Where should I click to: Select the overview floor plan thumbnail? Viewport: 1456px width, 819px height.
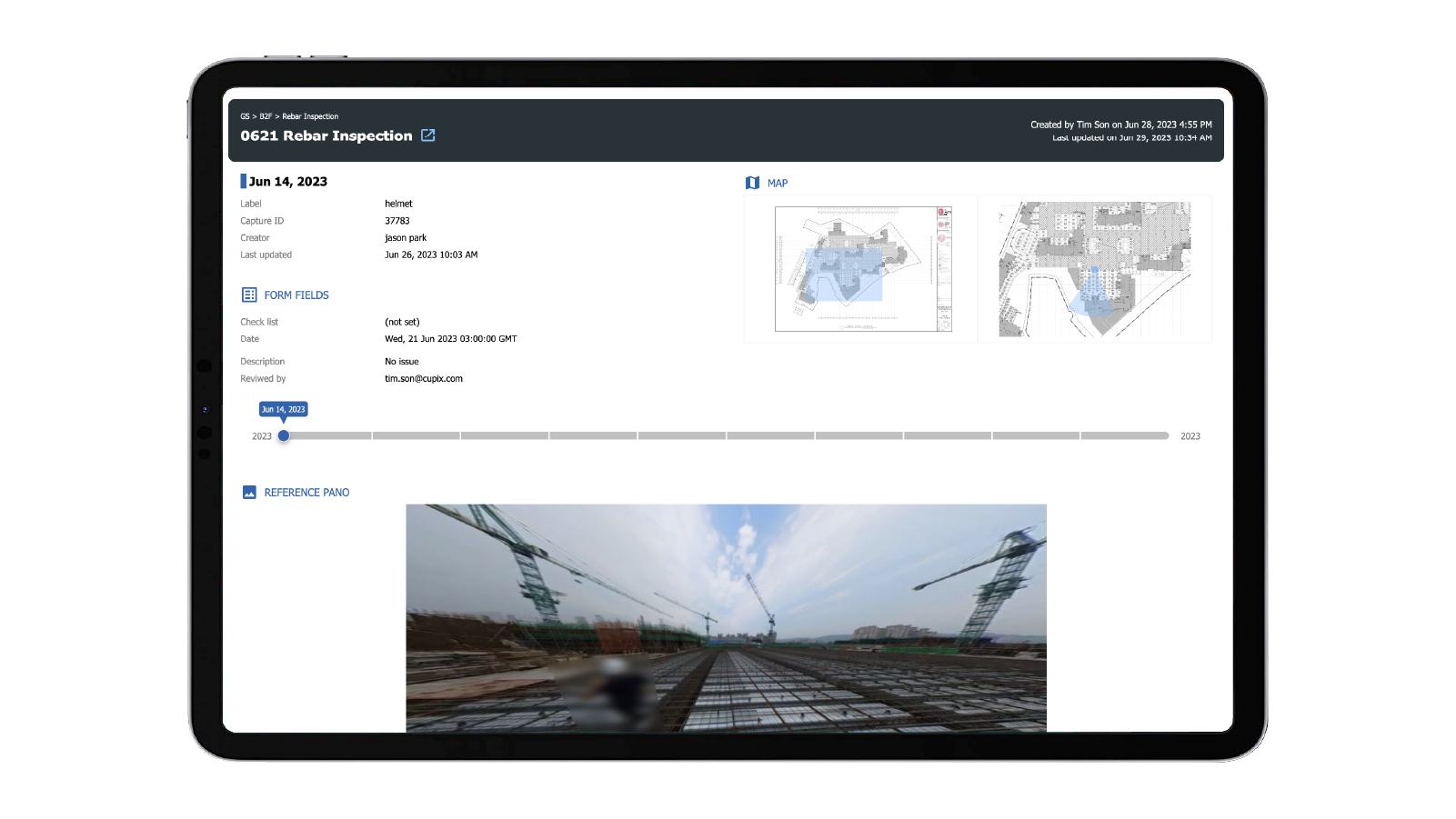(862, 269)
